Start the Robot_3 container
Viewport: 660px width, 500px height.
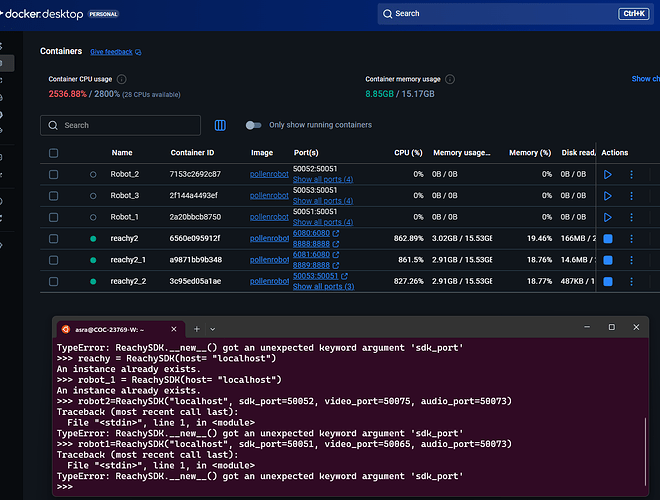coord(608,195)
